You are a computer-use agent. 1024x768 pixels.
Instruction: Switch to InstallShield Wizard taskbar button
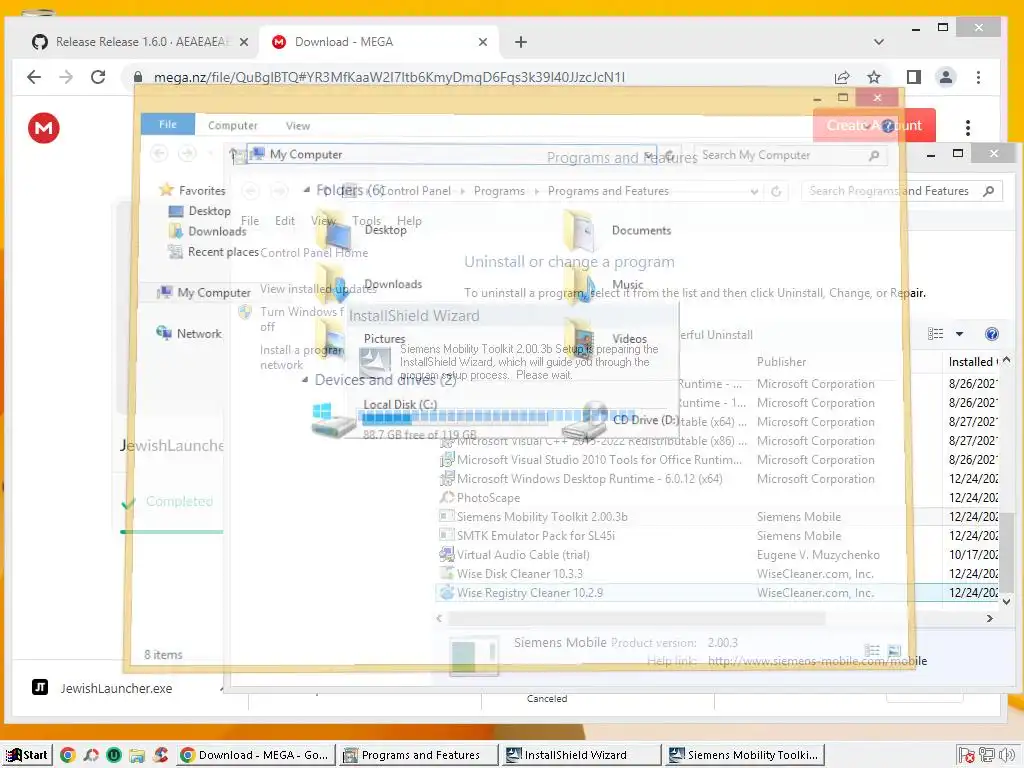coord(581,755)
